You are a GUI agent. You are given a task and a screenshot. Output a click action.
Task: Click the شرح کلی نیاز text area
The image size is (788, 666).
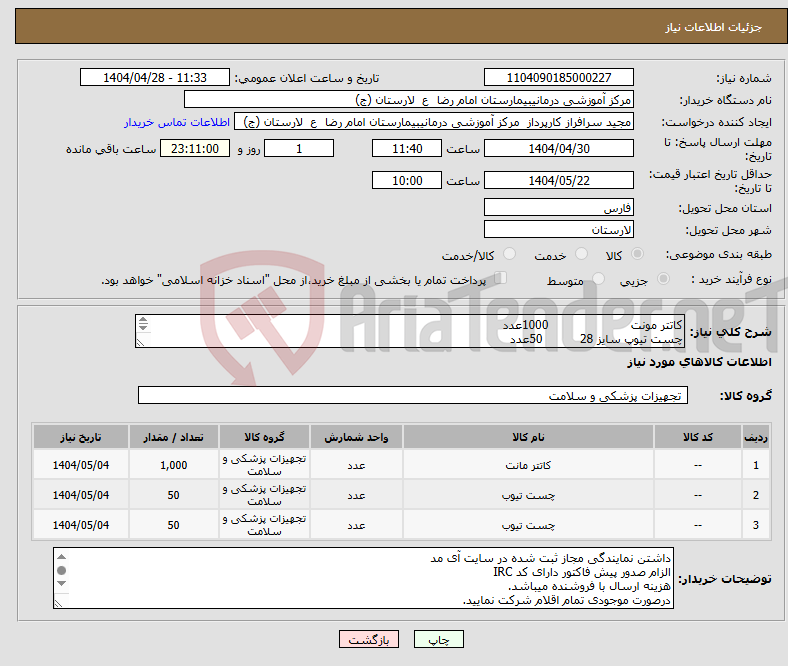tap(410, 331)
